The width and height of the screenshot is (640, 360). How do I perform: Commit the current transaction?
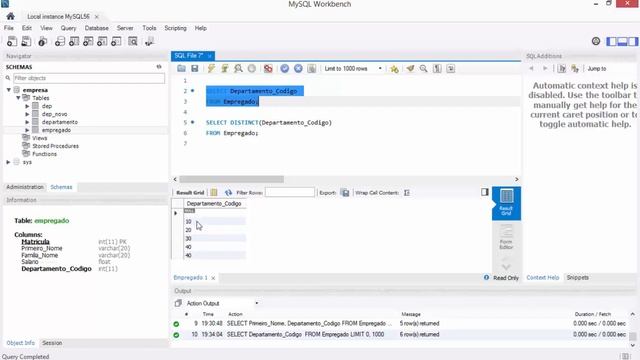284,69
